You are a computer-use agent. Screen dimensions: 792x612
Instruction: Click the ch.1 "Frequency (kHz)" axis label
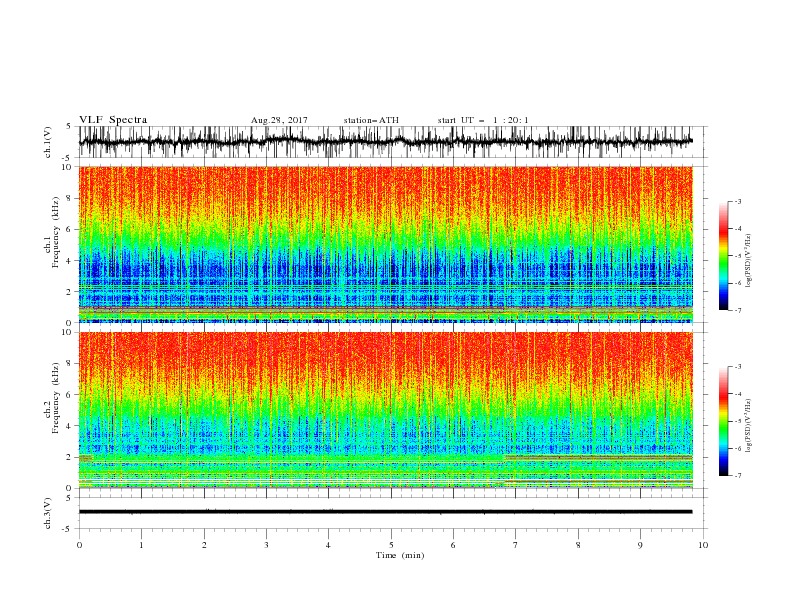click(55, 233)
